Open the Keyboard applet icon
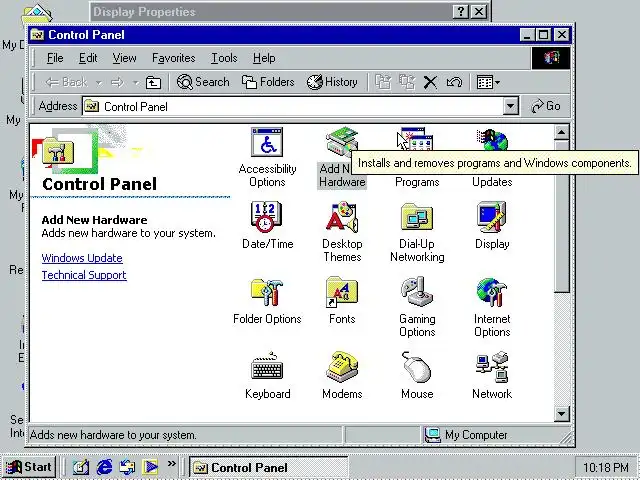This screenshot has height=480, width=640. (x=267, y=367)
